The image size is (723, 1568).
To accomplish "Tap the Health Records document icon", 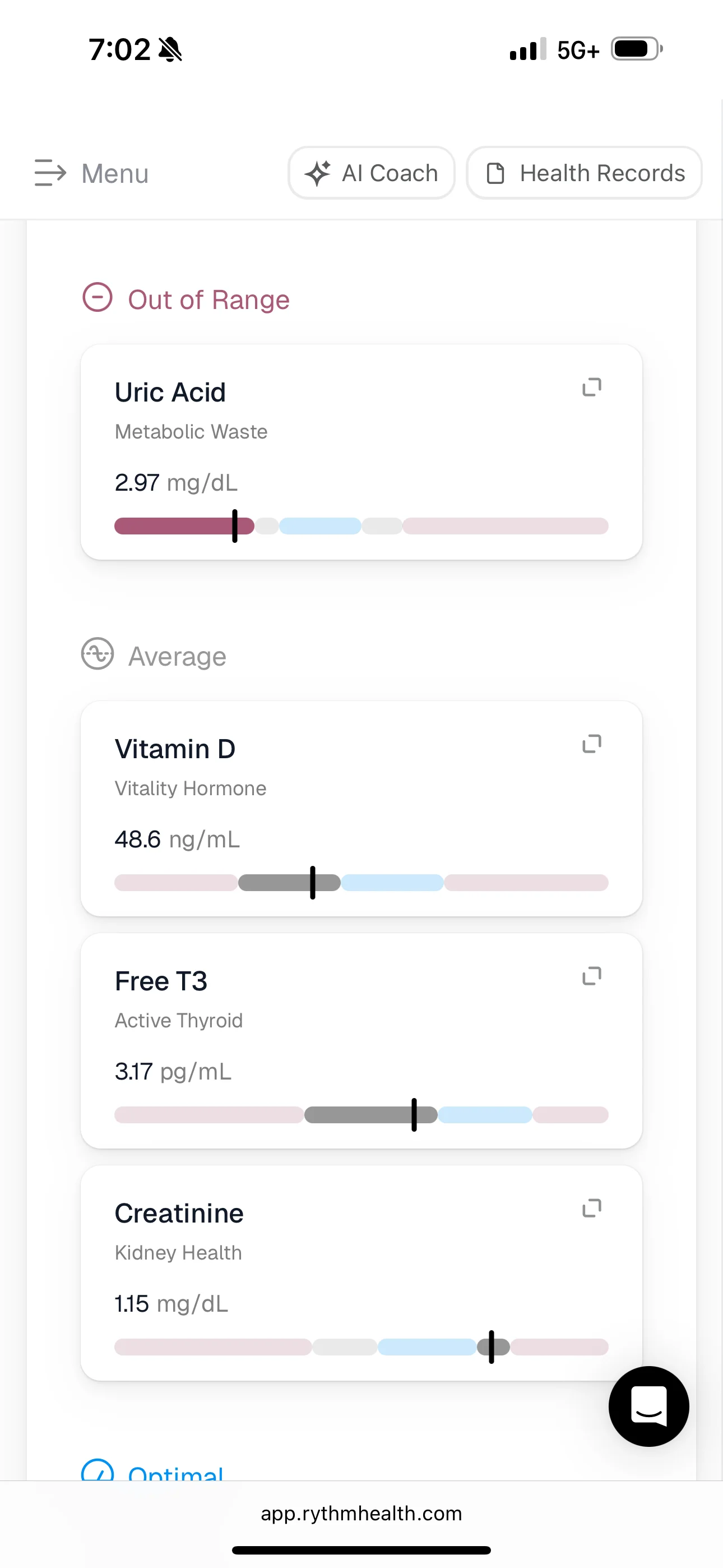I will (x=495, y=173).
